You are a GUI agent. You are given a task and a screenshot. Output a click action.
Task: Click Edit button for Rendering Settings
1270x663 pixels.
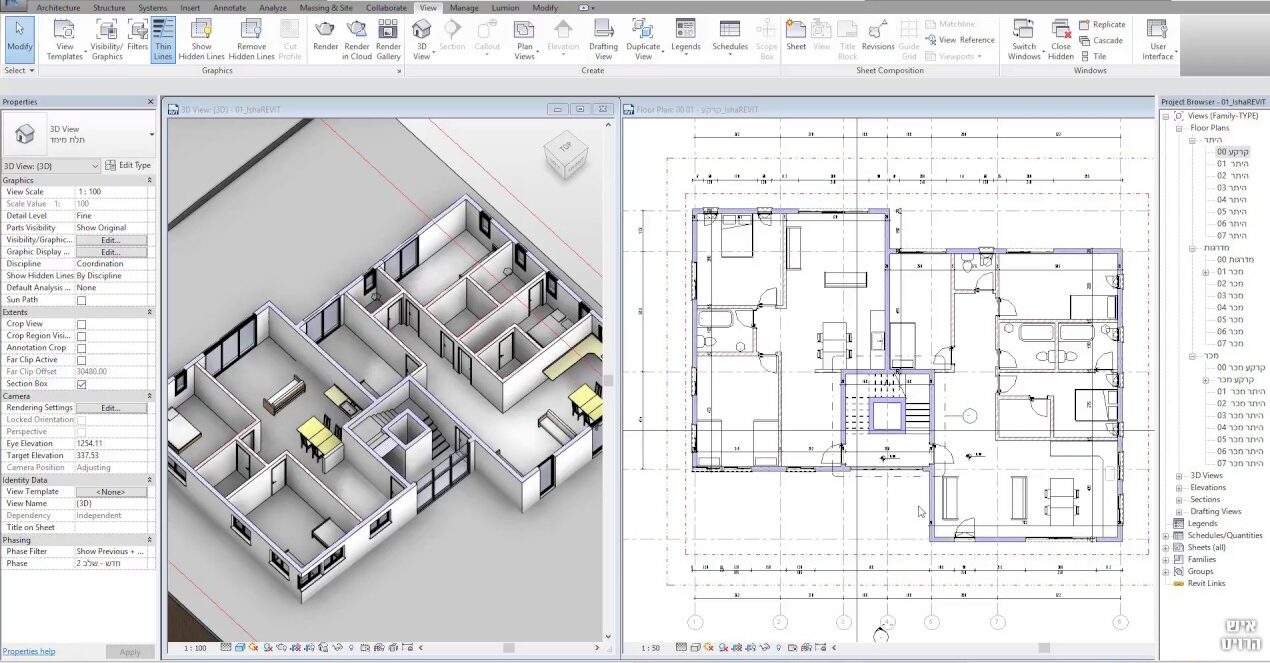coord(110,408)
